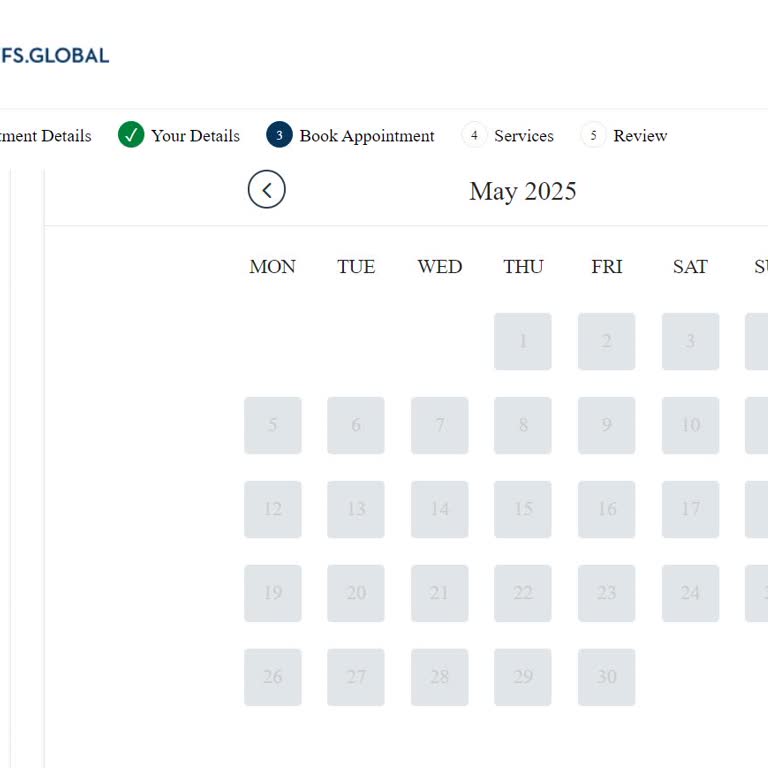Select May 15 on the calendar

click(x=523, y=509)
